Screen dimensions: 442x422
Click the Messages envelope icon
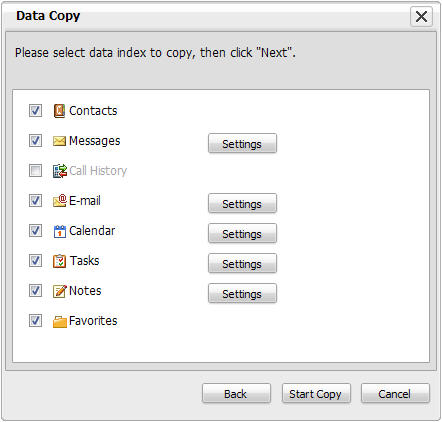[59, 141]
